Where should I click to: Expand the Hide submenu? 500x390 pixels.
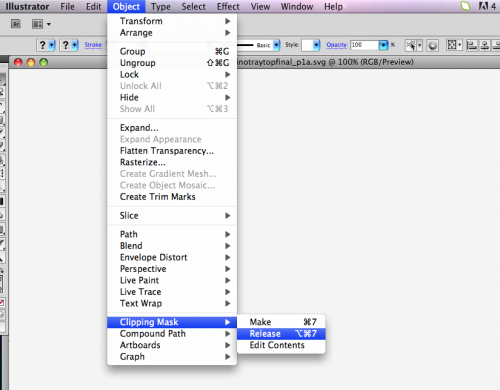172,97
